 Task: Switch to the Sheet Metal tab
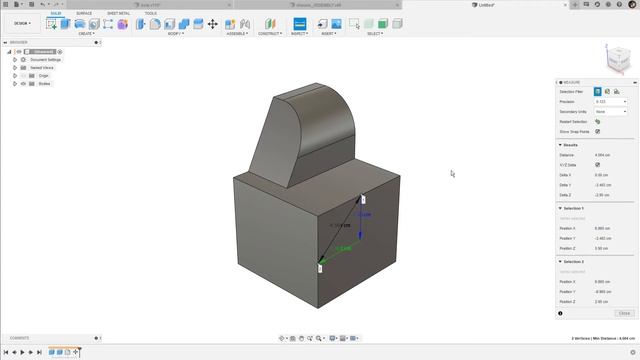(x=118, y=13)
